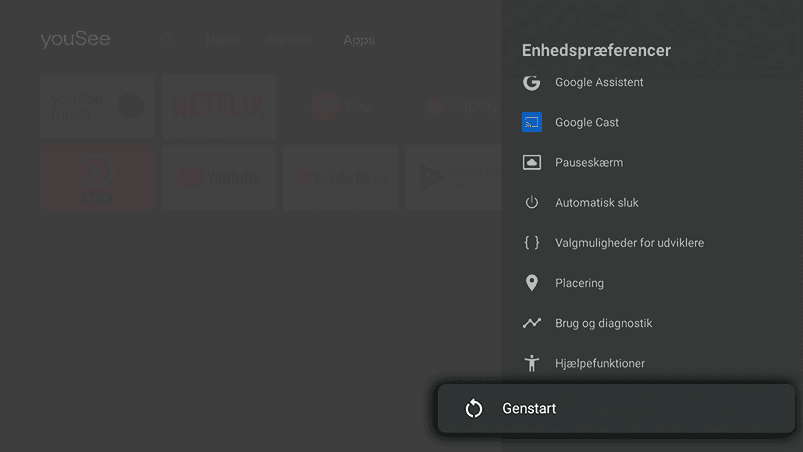The width and height of the screenshot is (803, 452).
Task: Launch the Netflix app tile
Action: coord(219,106)
